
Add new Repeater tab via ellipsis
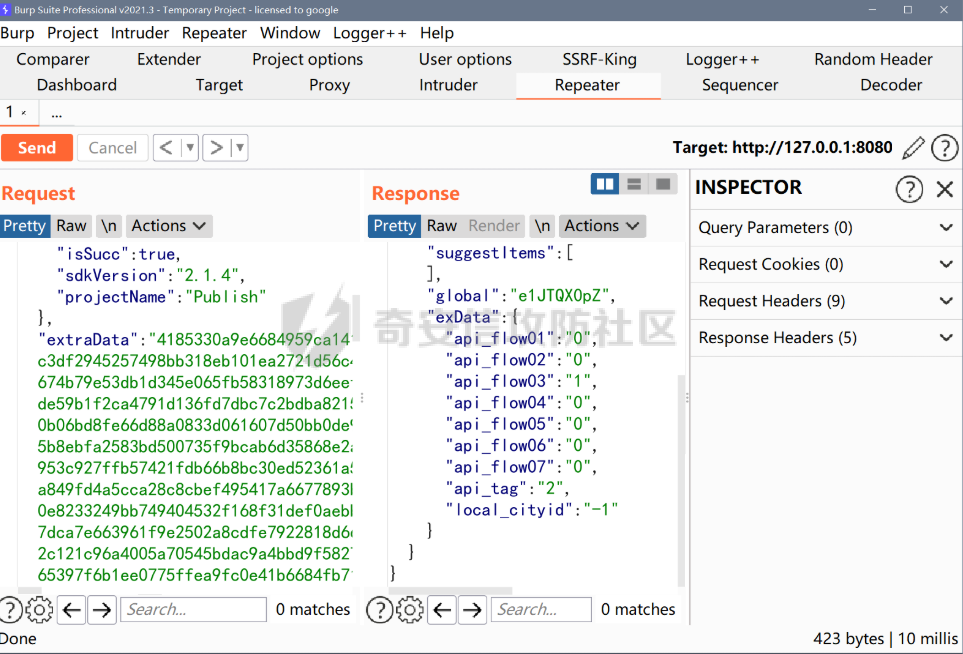[x=57, y=114]
